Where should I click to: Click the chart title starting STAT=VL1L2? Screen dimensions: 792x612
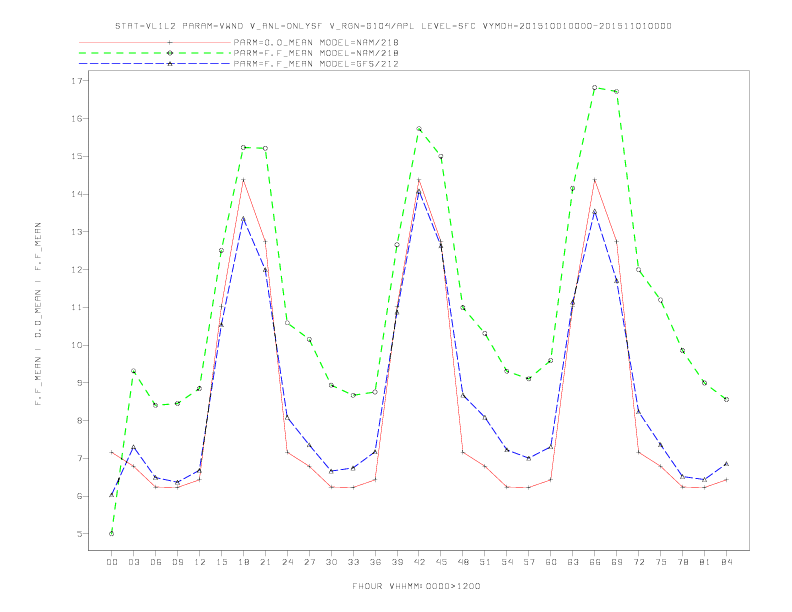tap(393, 26)
